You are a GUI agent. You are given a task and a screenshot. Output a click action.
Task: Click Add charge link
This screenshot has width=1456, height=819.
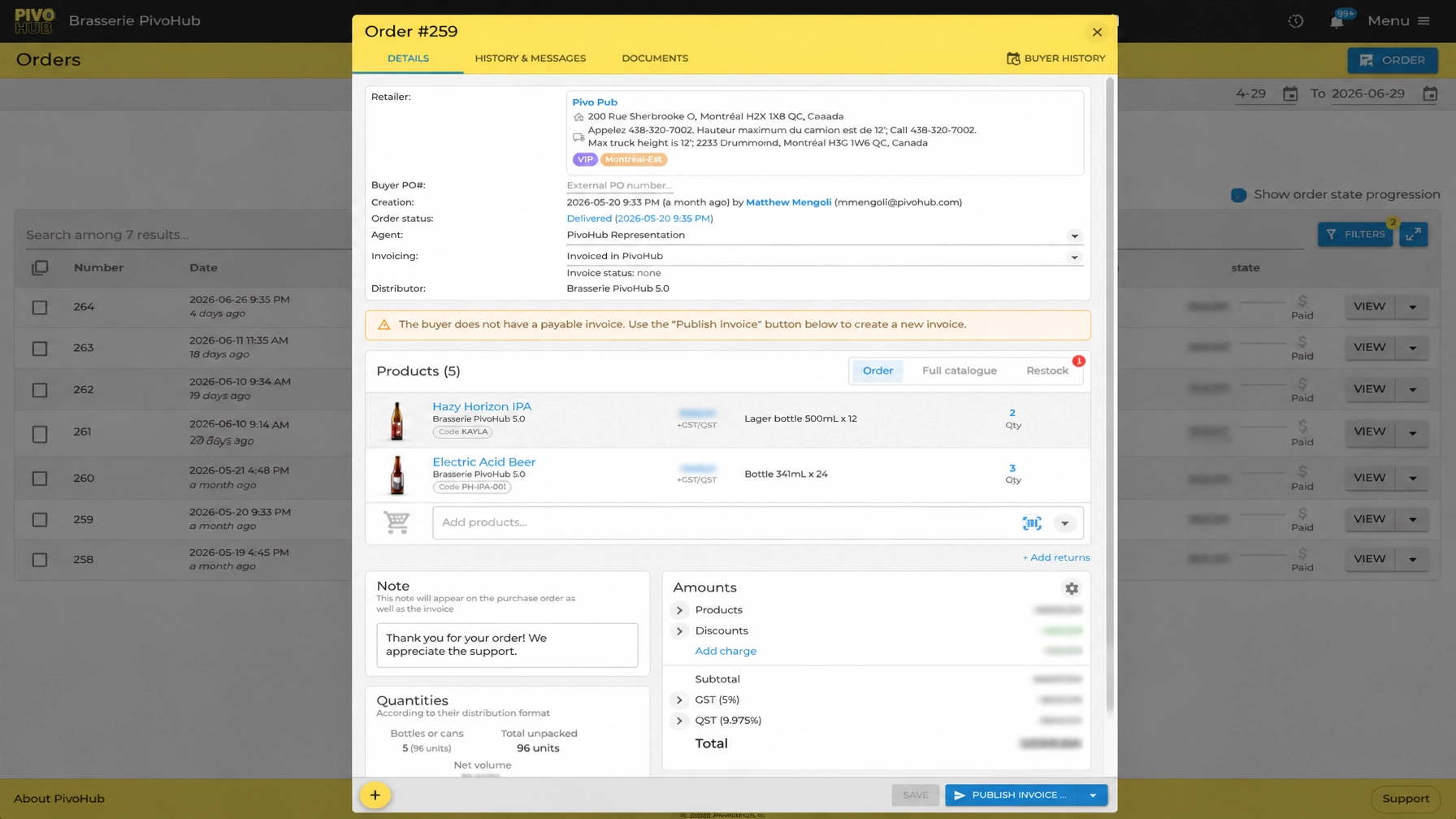tap(726, 652)
